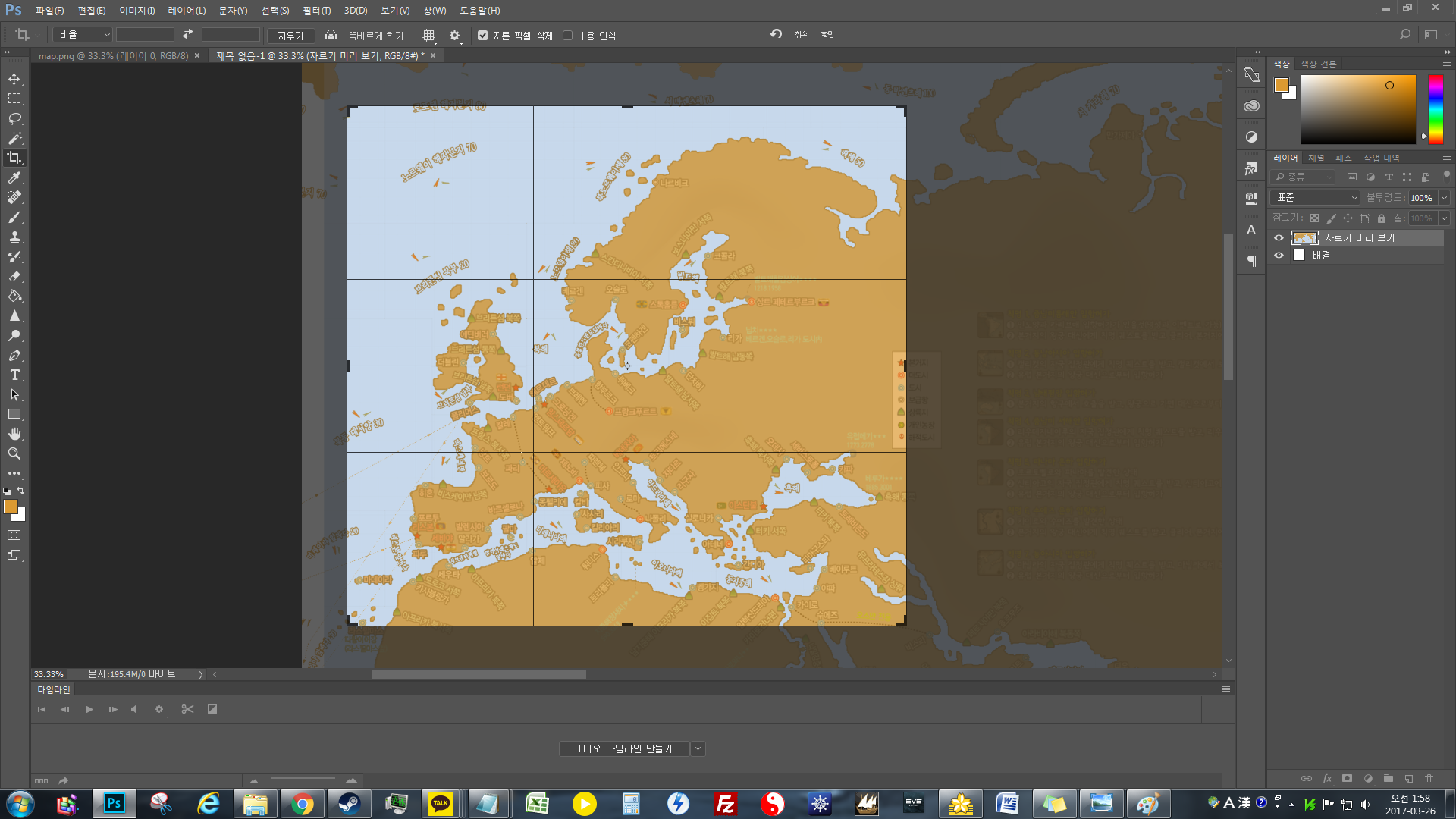Click the 지우기 clear button
The image size is (1456, 819).
[290, 36]
